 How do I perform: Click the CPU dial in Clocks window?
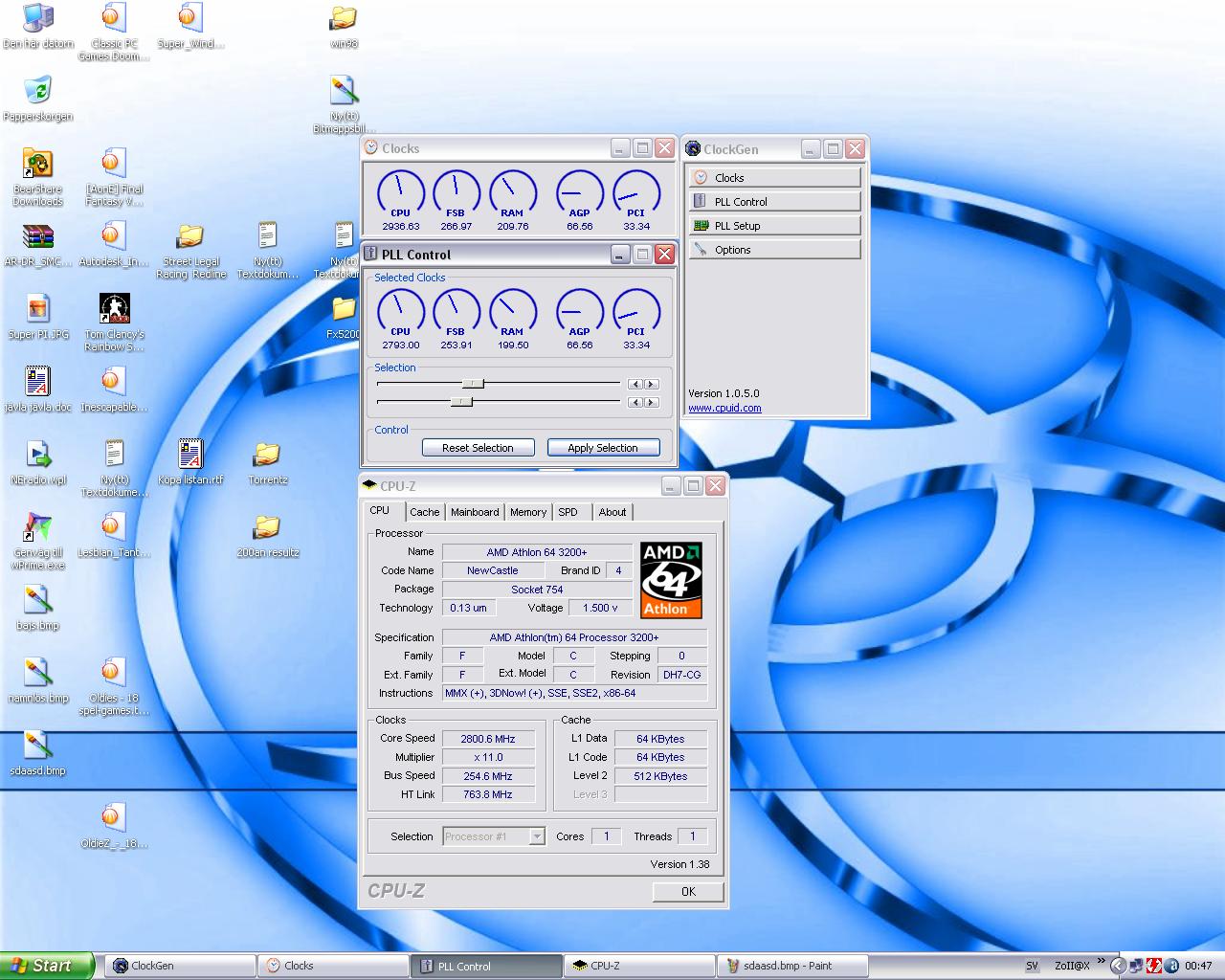click(x=400, y=194)
